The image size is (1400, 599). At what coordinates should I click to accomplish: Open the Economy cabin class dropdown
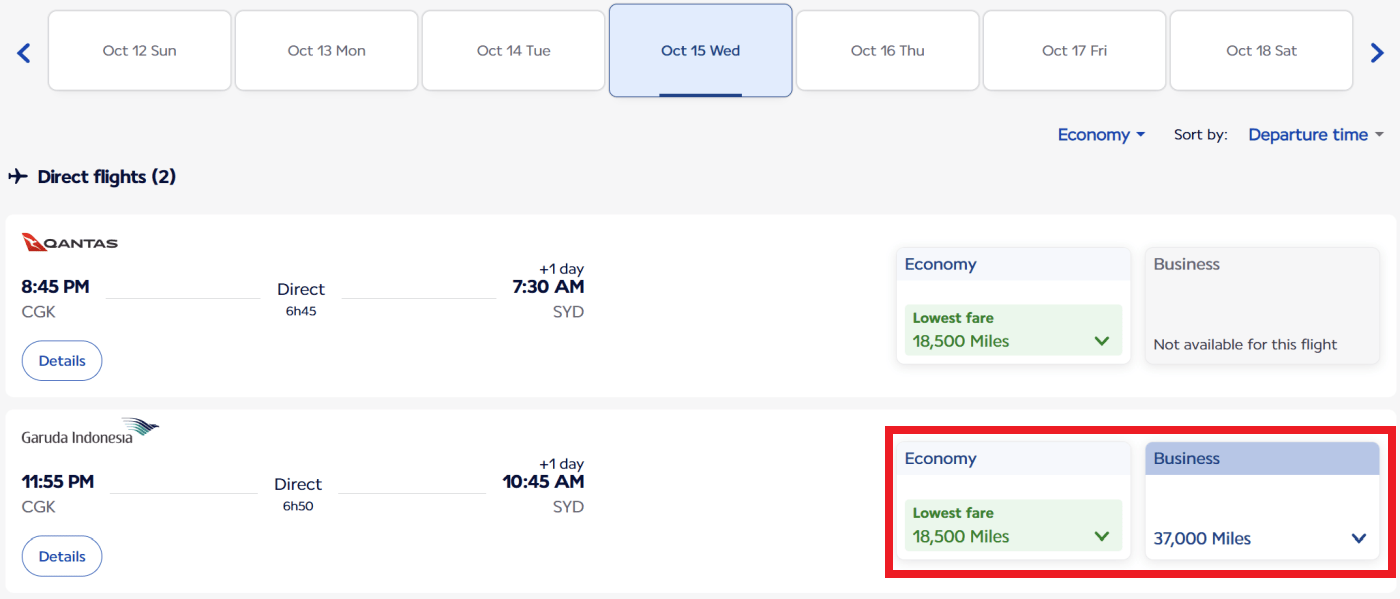[1101, 135]
